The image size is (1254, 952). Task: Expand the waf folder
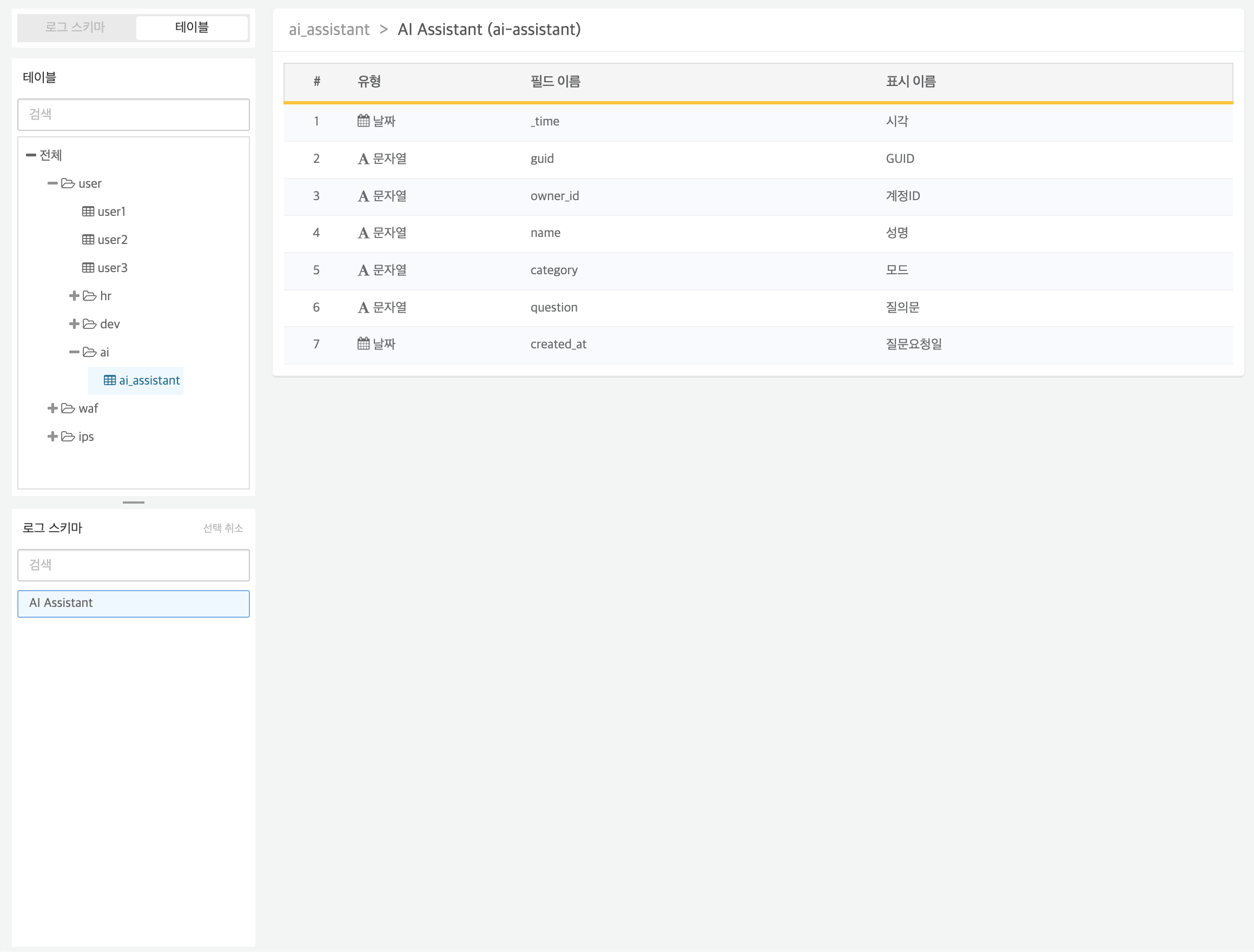tap(52, 408)
